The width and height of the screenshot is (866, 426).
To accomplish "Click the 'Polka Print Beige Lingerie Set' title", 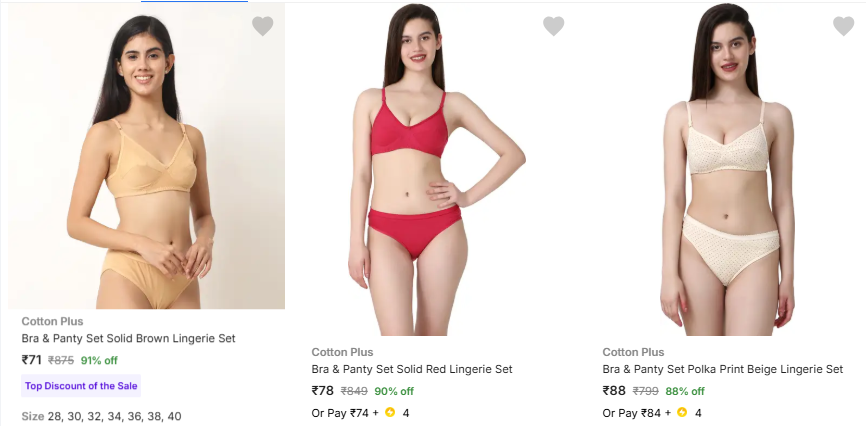I will [722, 369].
